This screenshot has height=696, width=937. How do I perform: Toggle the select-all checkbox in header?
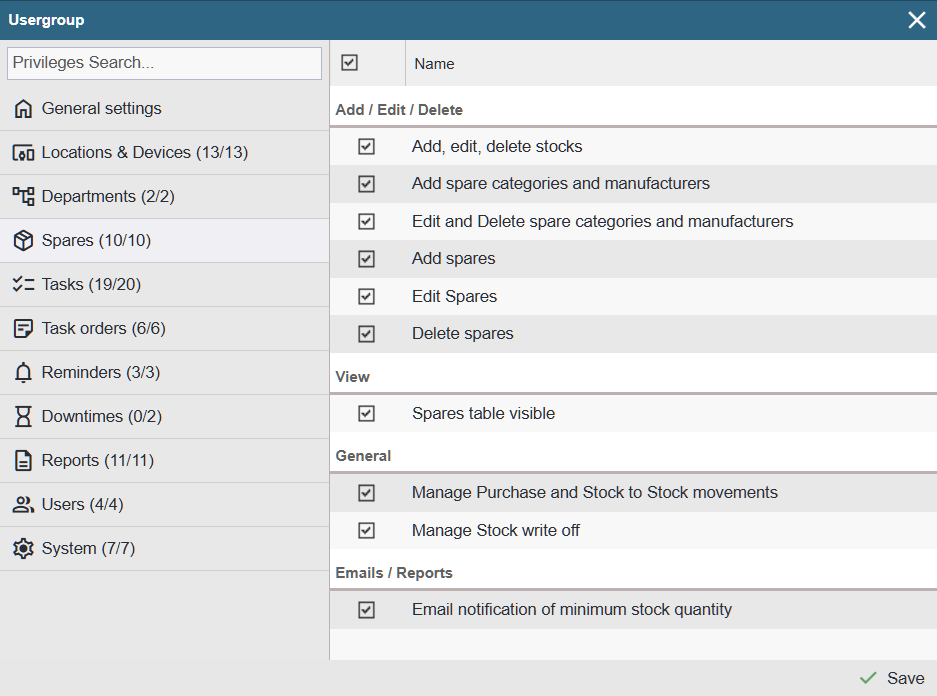(x=349, y=63)
